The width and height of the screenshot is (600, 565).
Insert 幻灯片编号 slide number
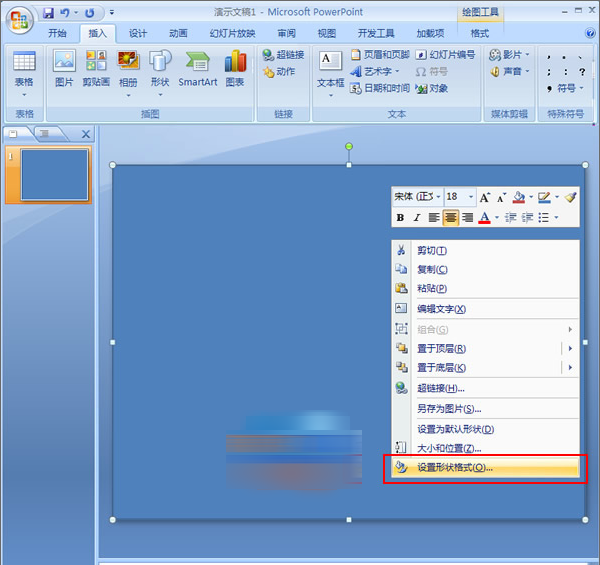(445, 55)
